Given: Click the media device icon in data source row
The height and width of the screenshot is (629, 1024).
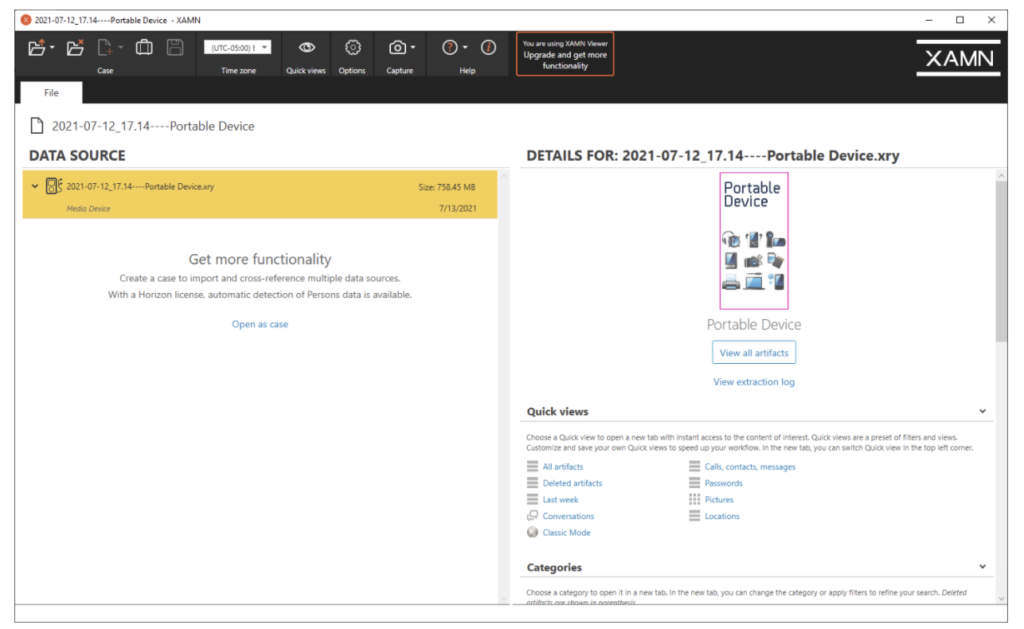Looking at the screenshot, I should pos(54,186).
